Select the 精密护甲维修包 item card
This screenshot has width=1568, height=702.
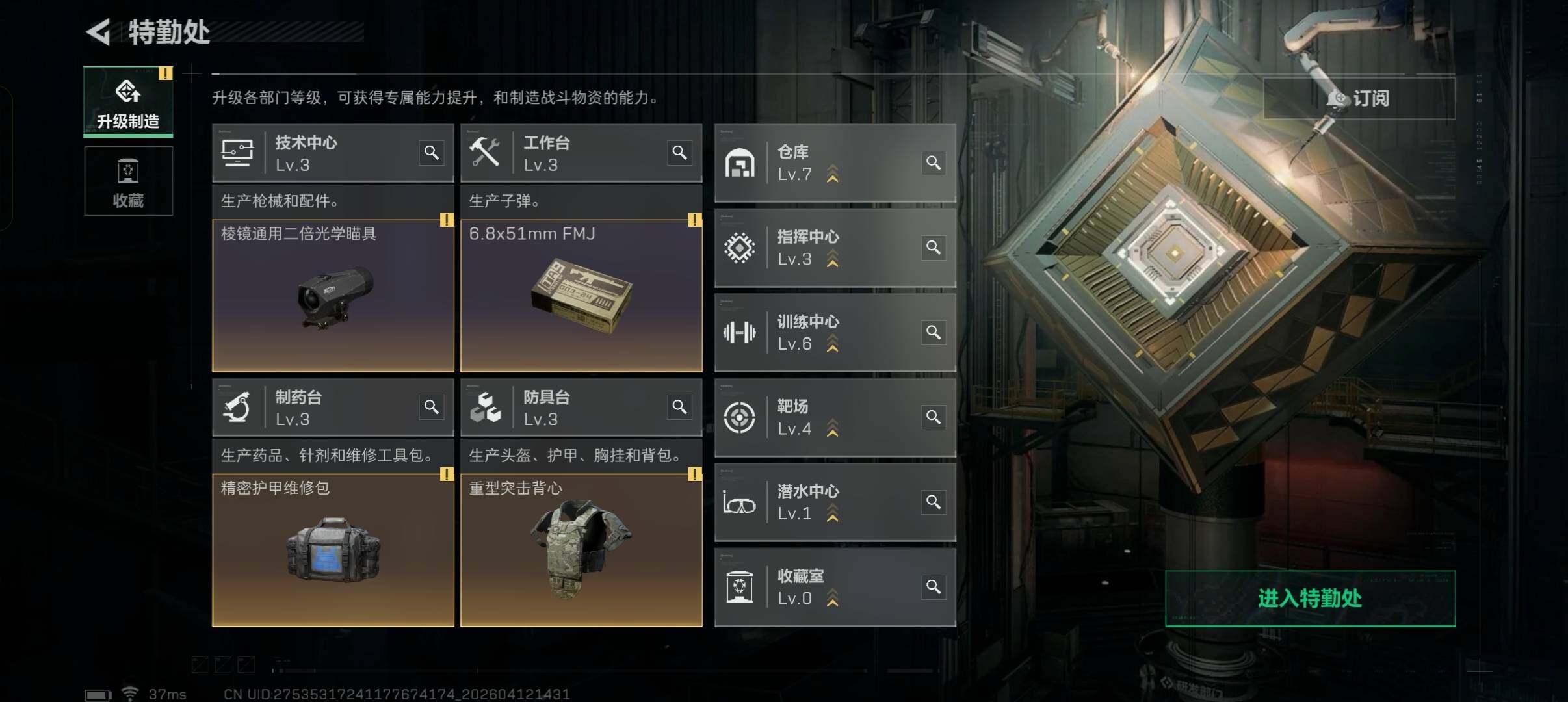tap(333, 550)
